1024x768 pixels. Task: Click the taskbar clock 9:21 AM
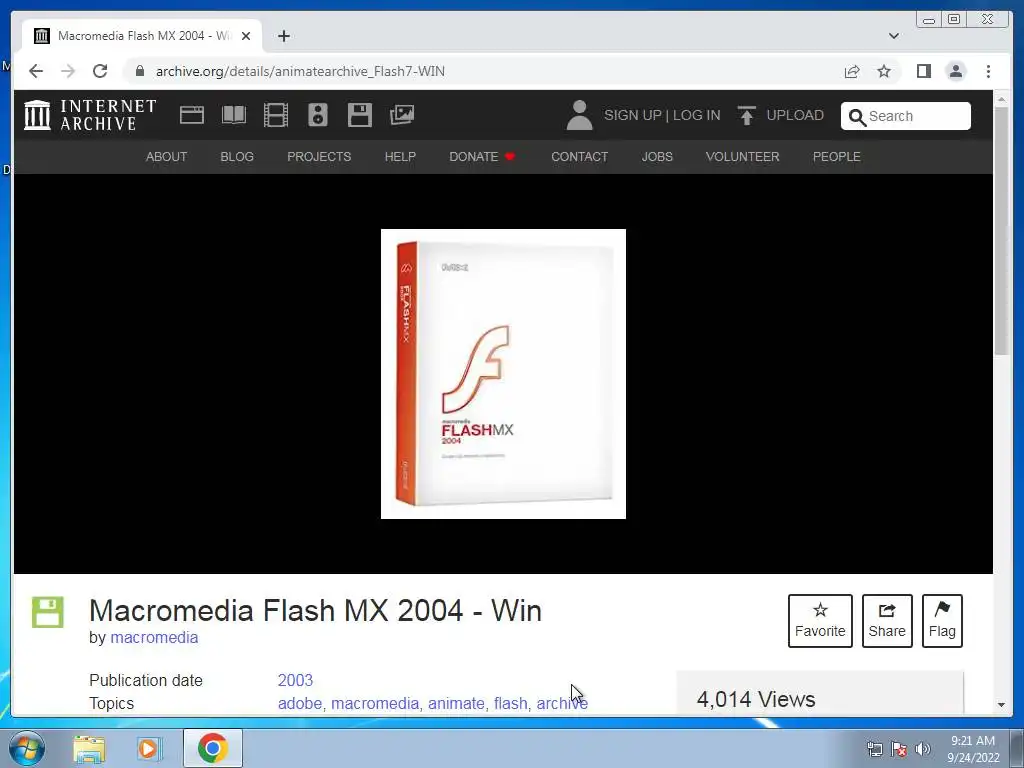[973, 741]
